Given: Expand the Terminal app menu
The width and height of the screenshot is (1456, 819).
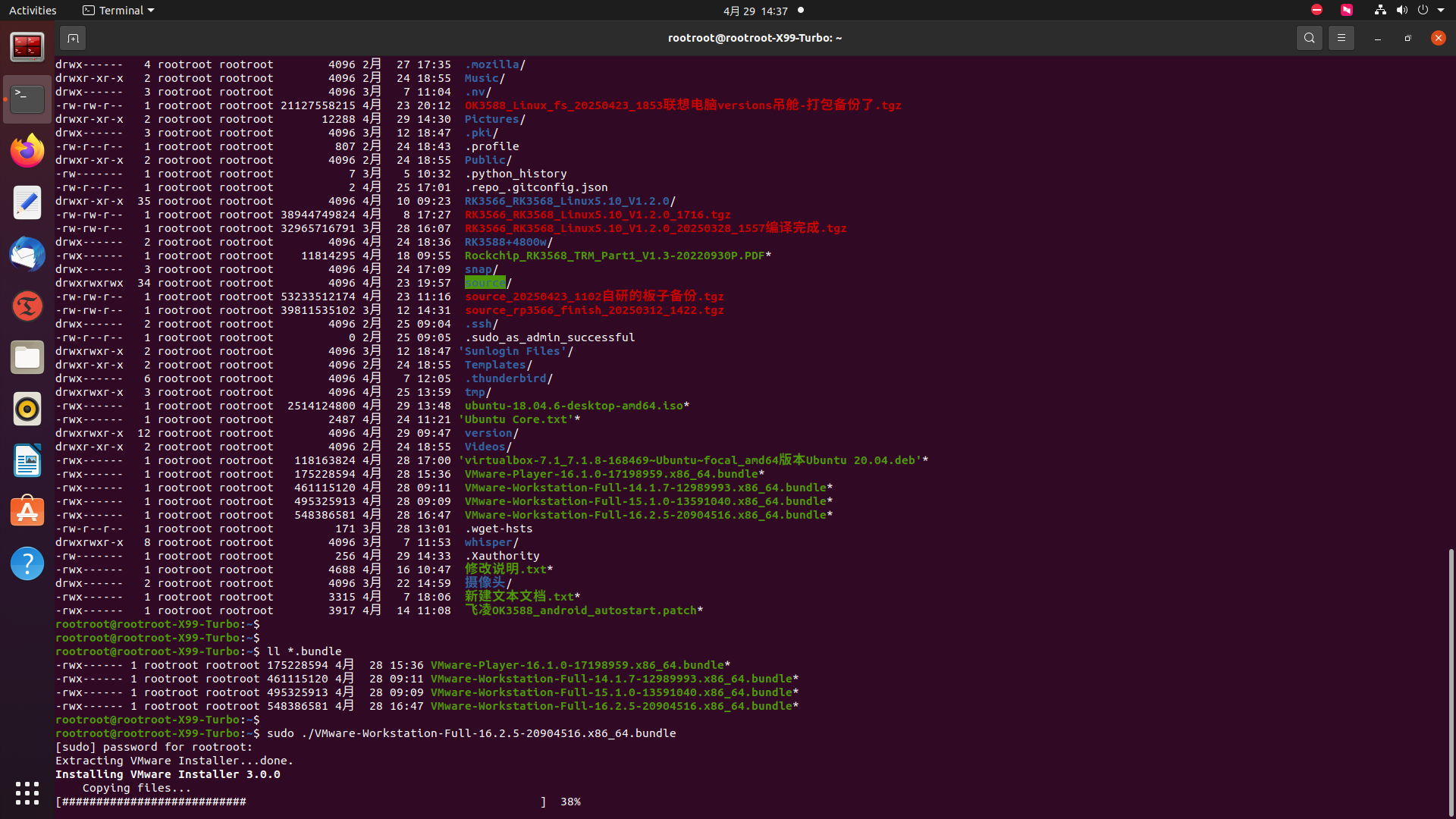Looking at the screenshot, I should [118, 11].
